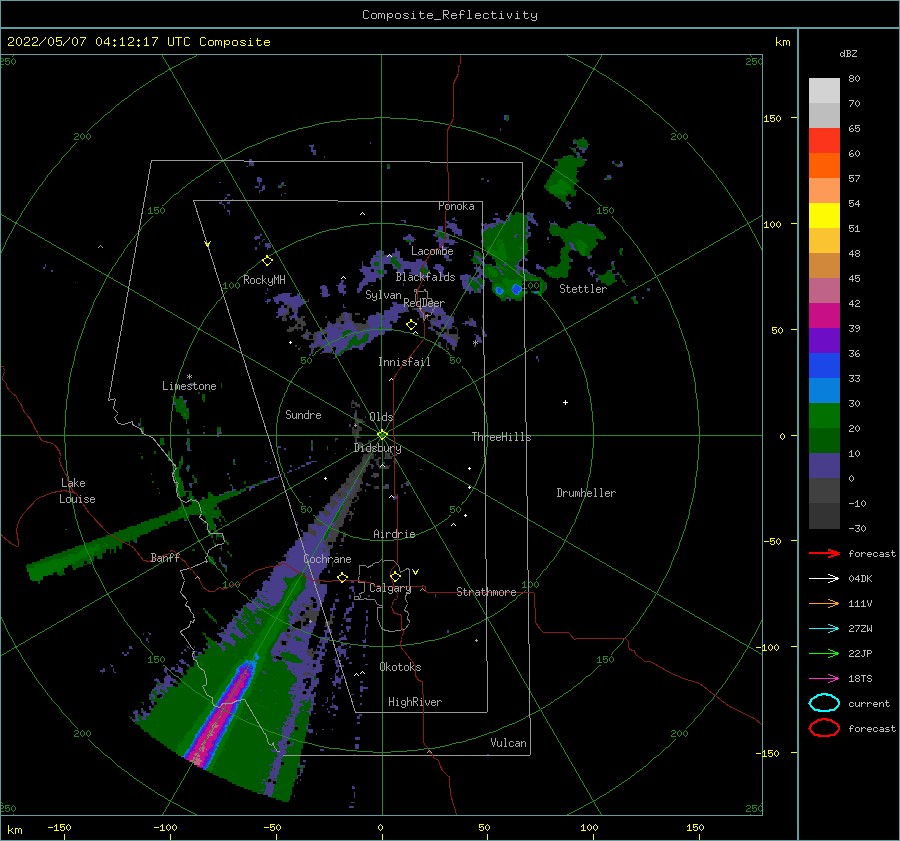
Task: Click the Airdrie city label
Action: point(394,534)
